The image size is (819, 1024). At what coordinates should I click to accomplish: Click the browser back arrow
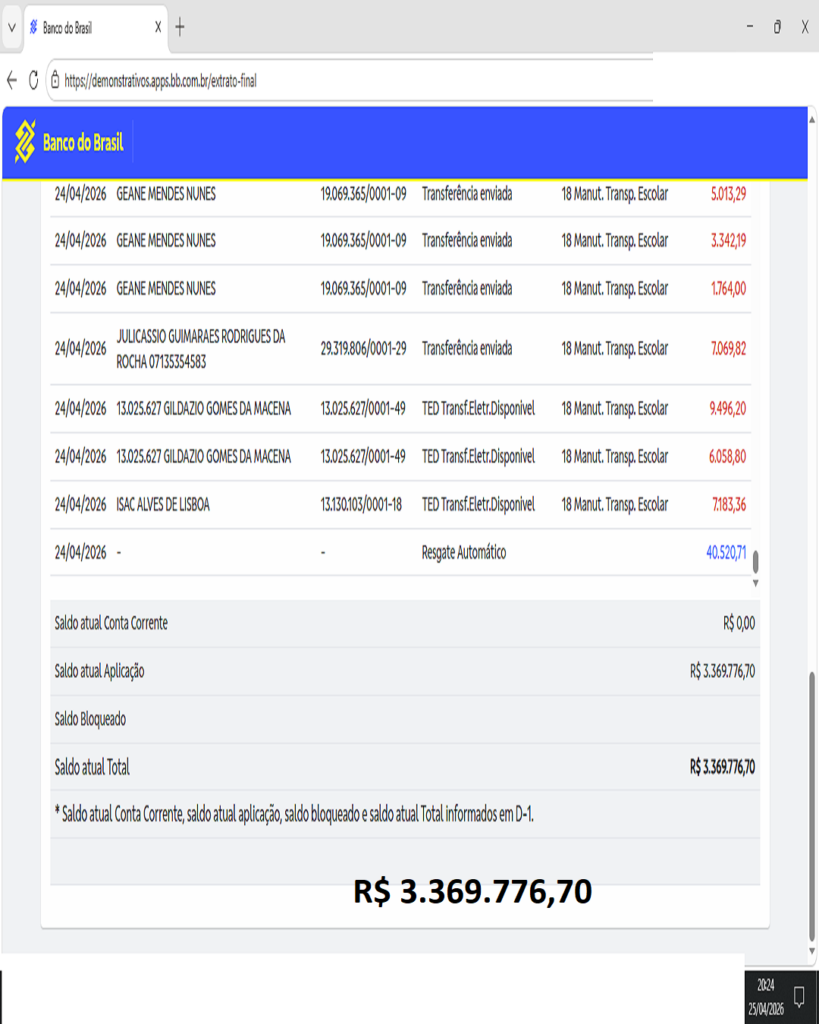[12, 81]
